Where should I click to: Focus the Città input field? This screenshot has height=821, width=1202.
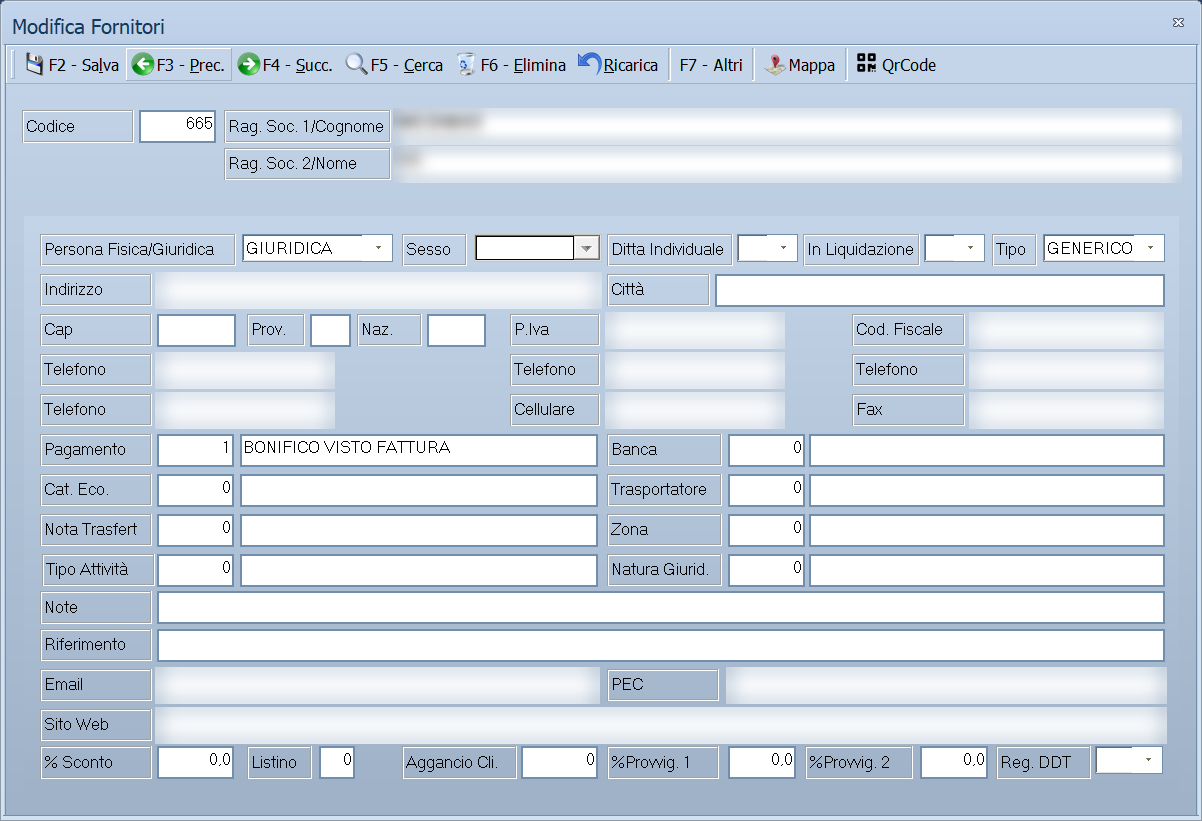[940, 290]
